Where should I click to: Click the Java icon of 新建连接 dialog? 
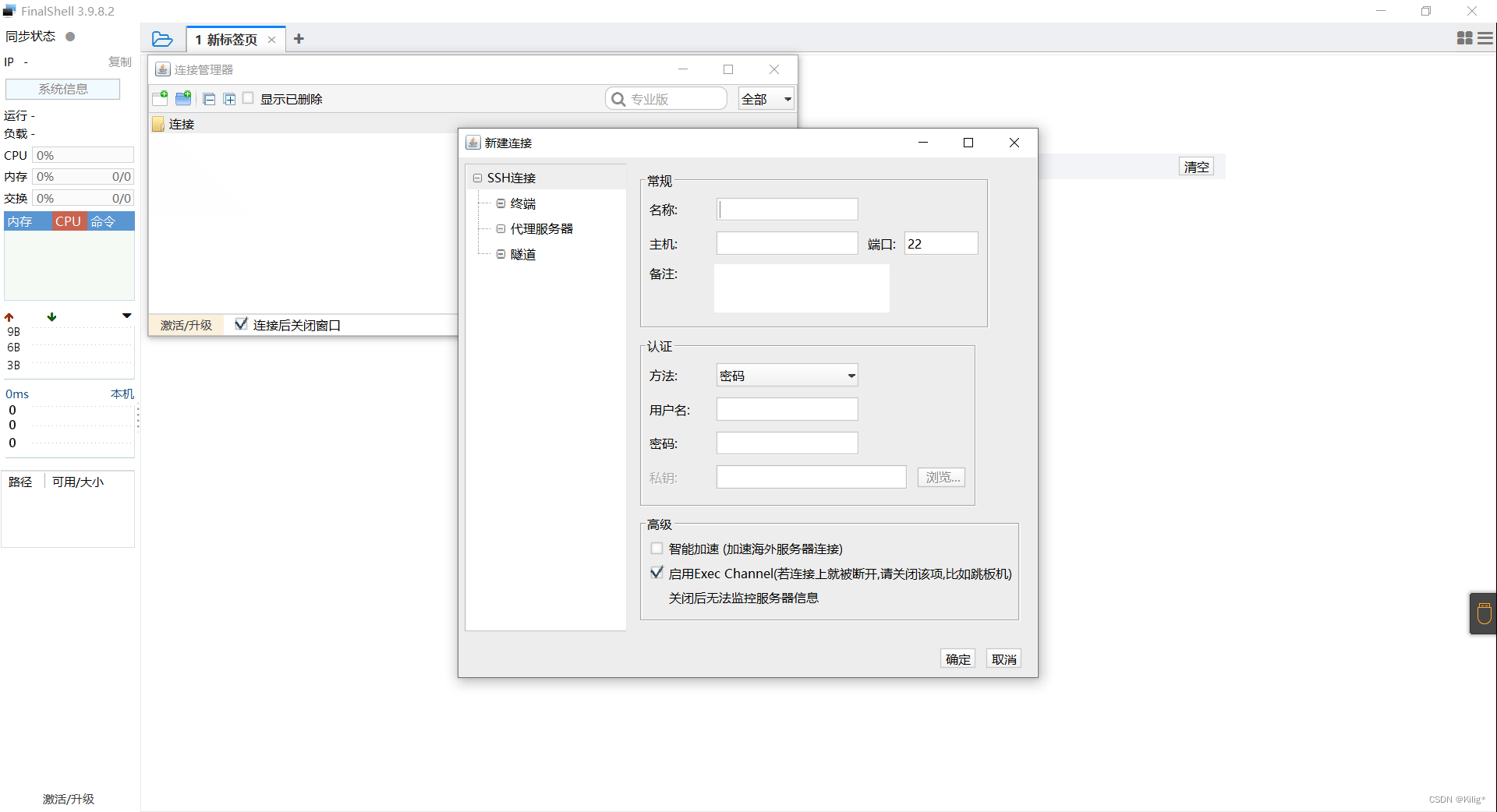click(473, 143)
